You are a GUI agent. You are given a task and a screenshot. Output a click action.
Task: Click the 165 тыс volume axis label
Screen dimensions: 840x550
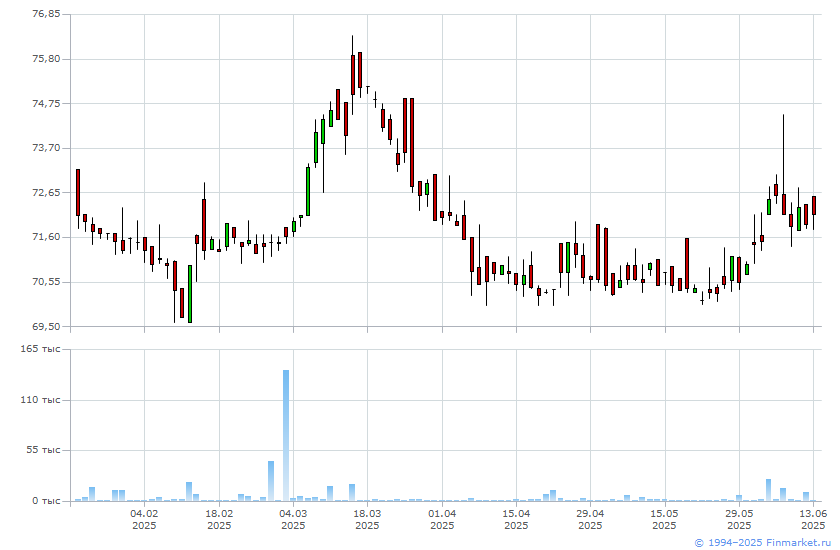click(40, 349)
